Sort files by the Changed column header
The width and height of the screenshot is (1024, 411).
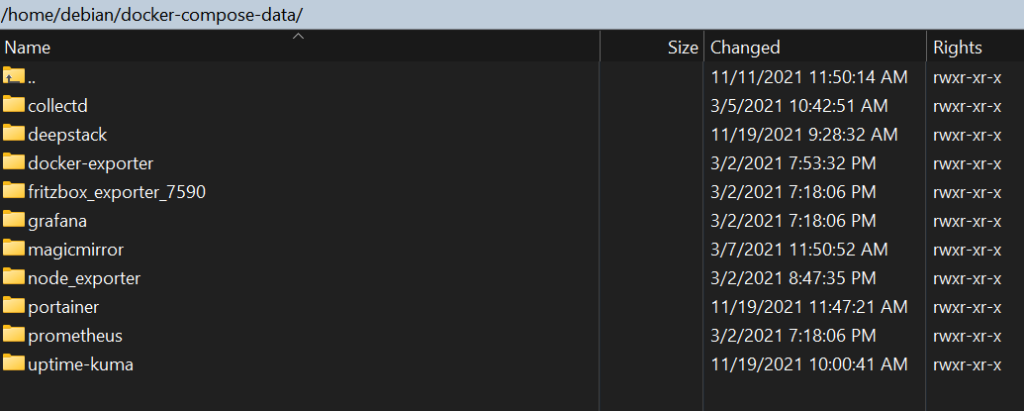click(815, 47)
